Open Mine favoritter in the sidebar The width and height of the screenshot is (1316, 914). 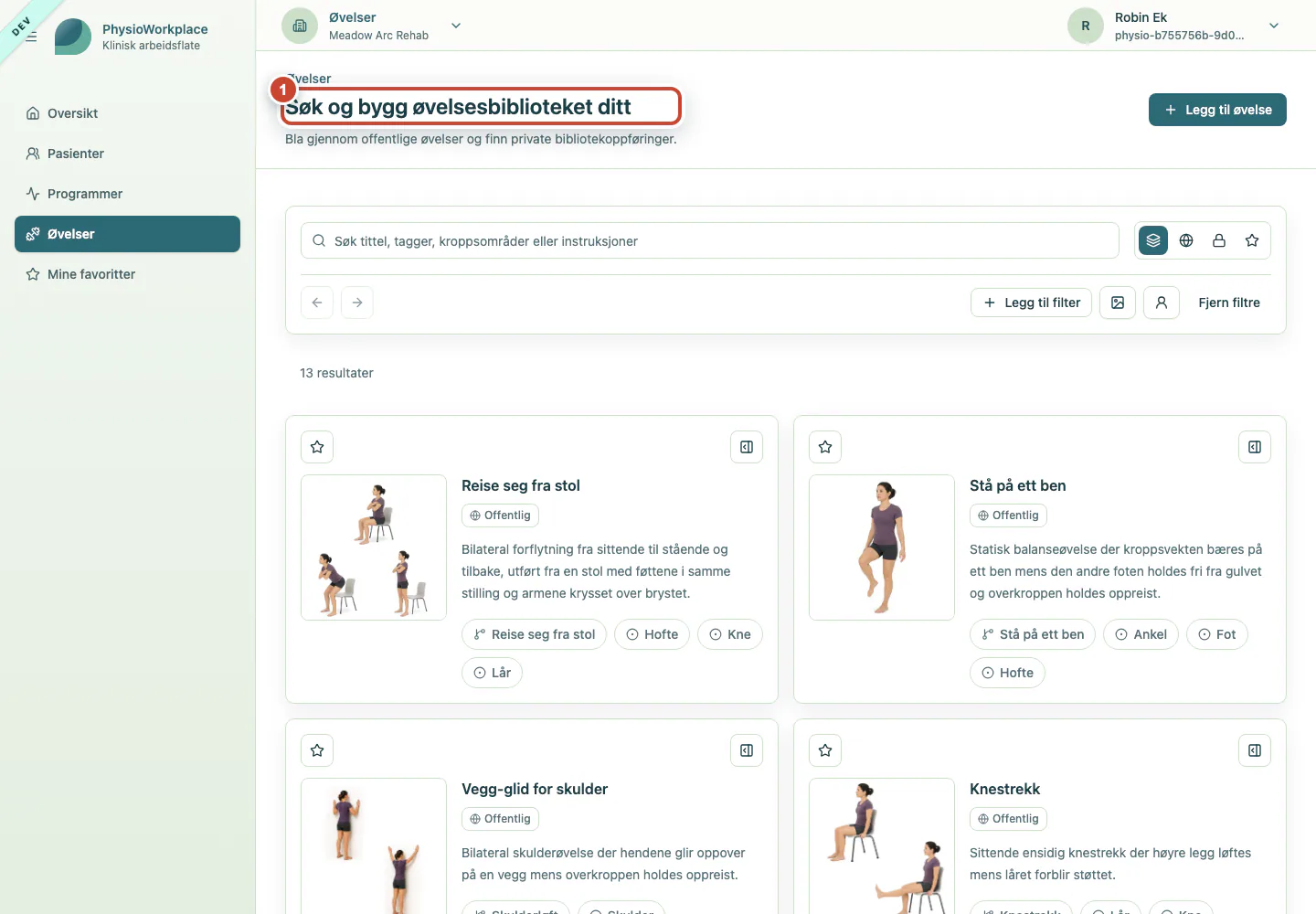127,274
